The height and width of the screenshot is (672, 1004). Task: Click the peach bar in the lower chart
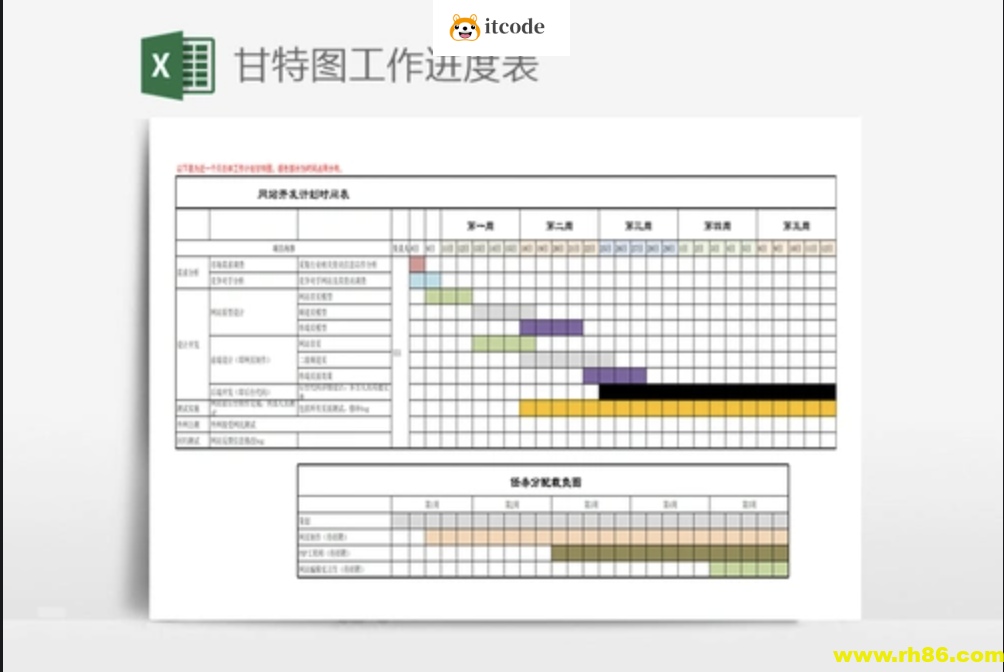pyautogui.click(x=606, y=537)
